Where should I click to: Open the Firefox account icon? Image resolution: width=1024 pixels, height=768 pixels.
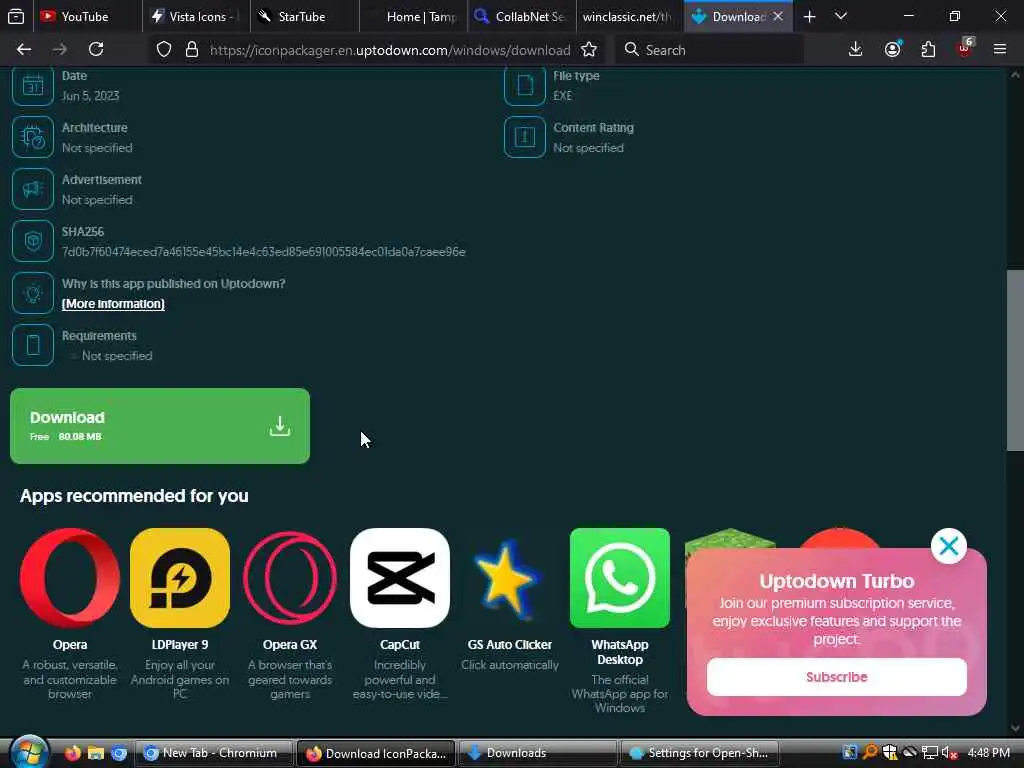(892, 50)
